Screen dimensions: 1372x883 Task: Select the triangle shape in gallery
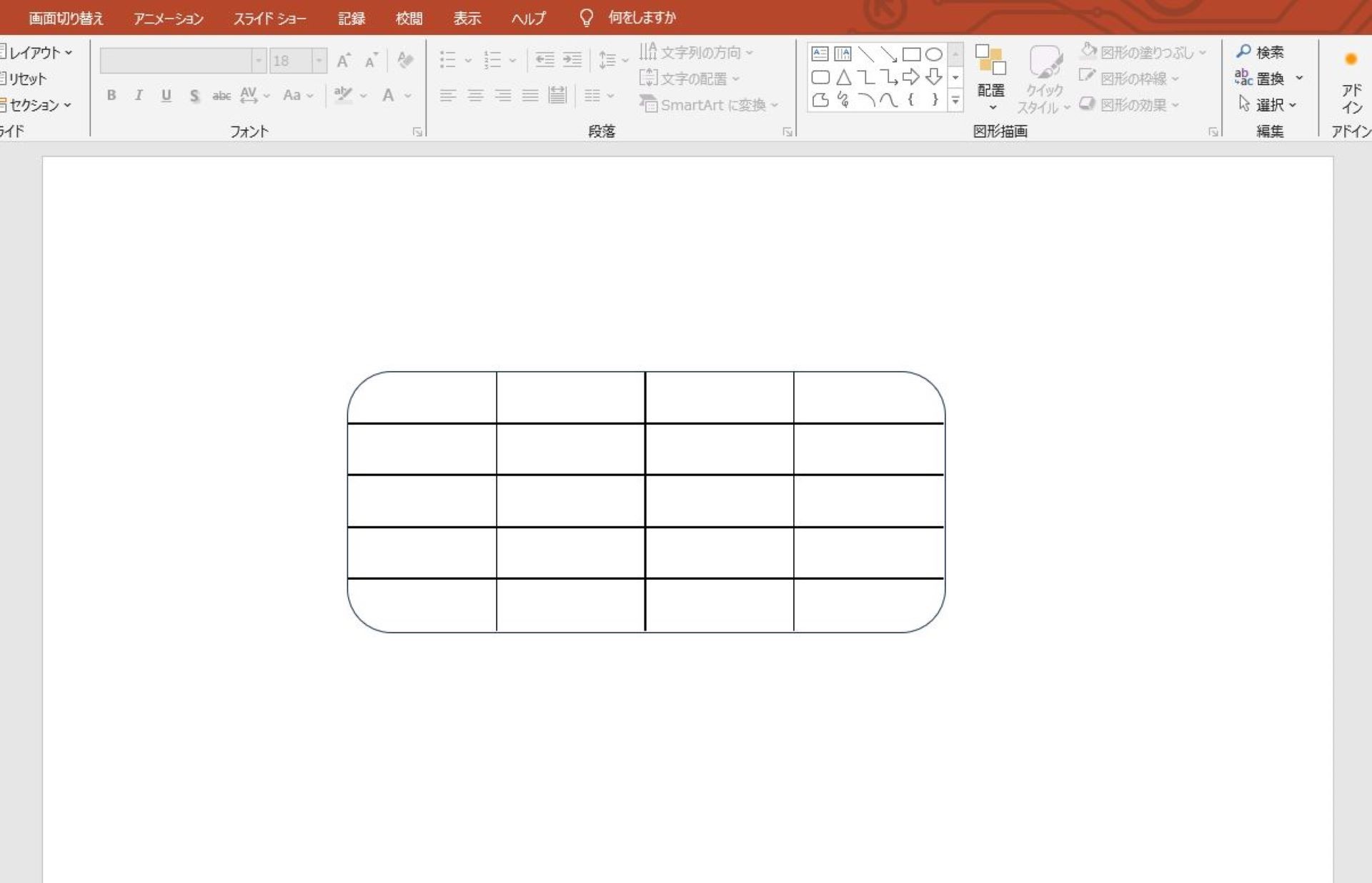[843, 77]
